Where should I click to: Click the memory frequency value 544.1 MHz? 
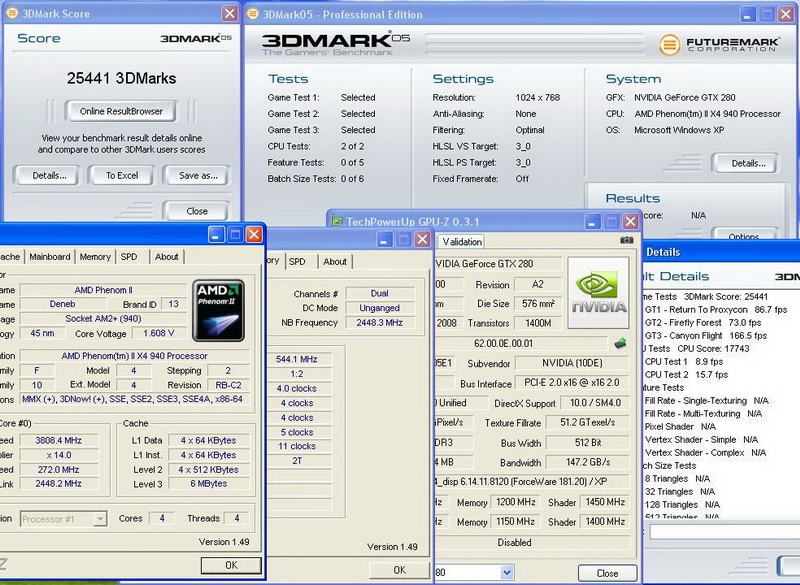pyautogui.click(x=297, y=359)
